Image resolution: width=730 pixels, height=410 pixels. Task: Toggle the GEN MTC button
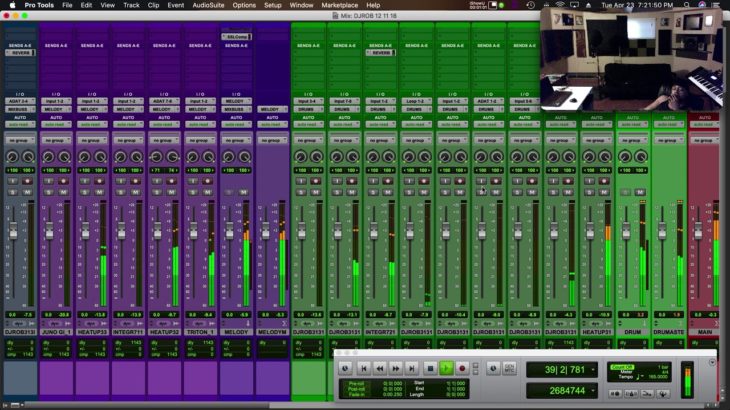(509, 368)
